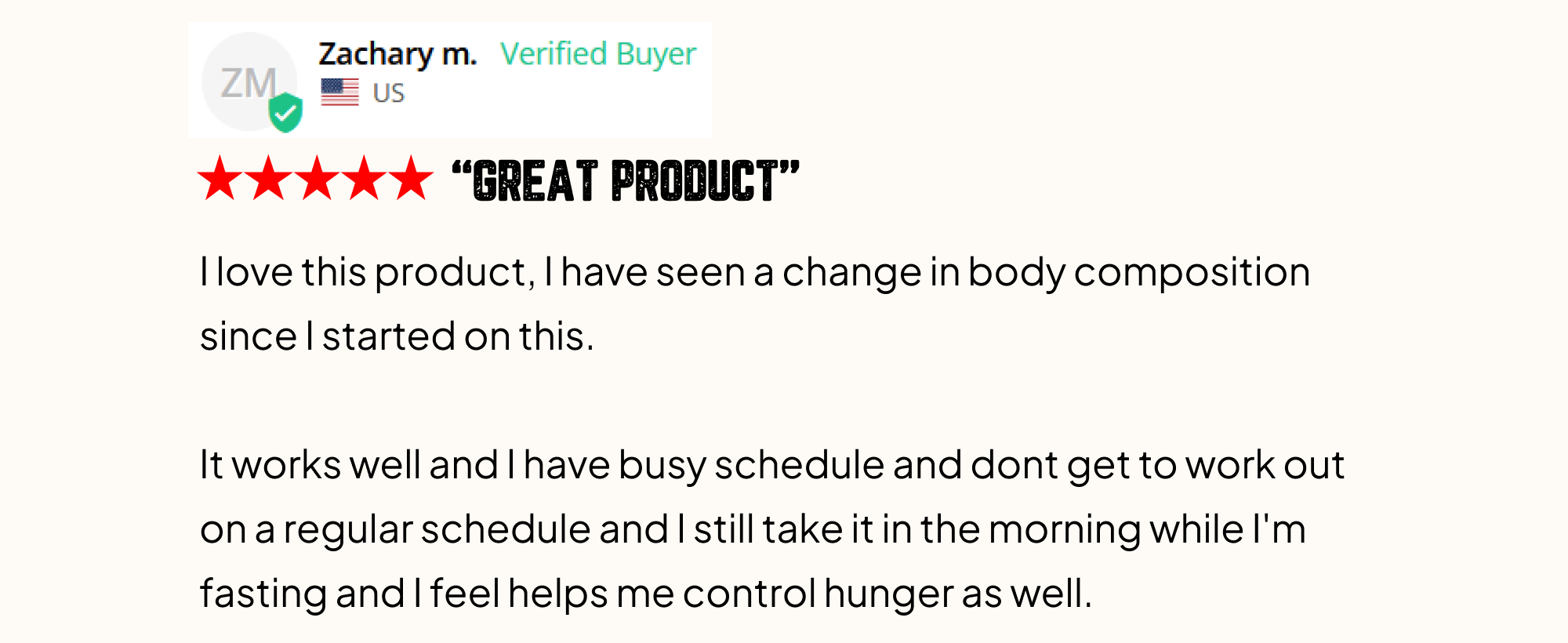
Task: Select the "GREAT PRODUCT" review title
Action: click(626, 181)
